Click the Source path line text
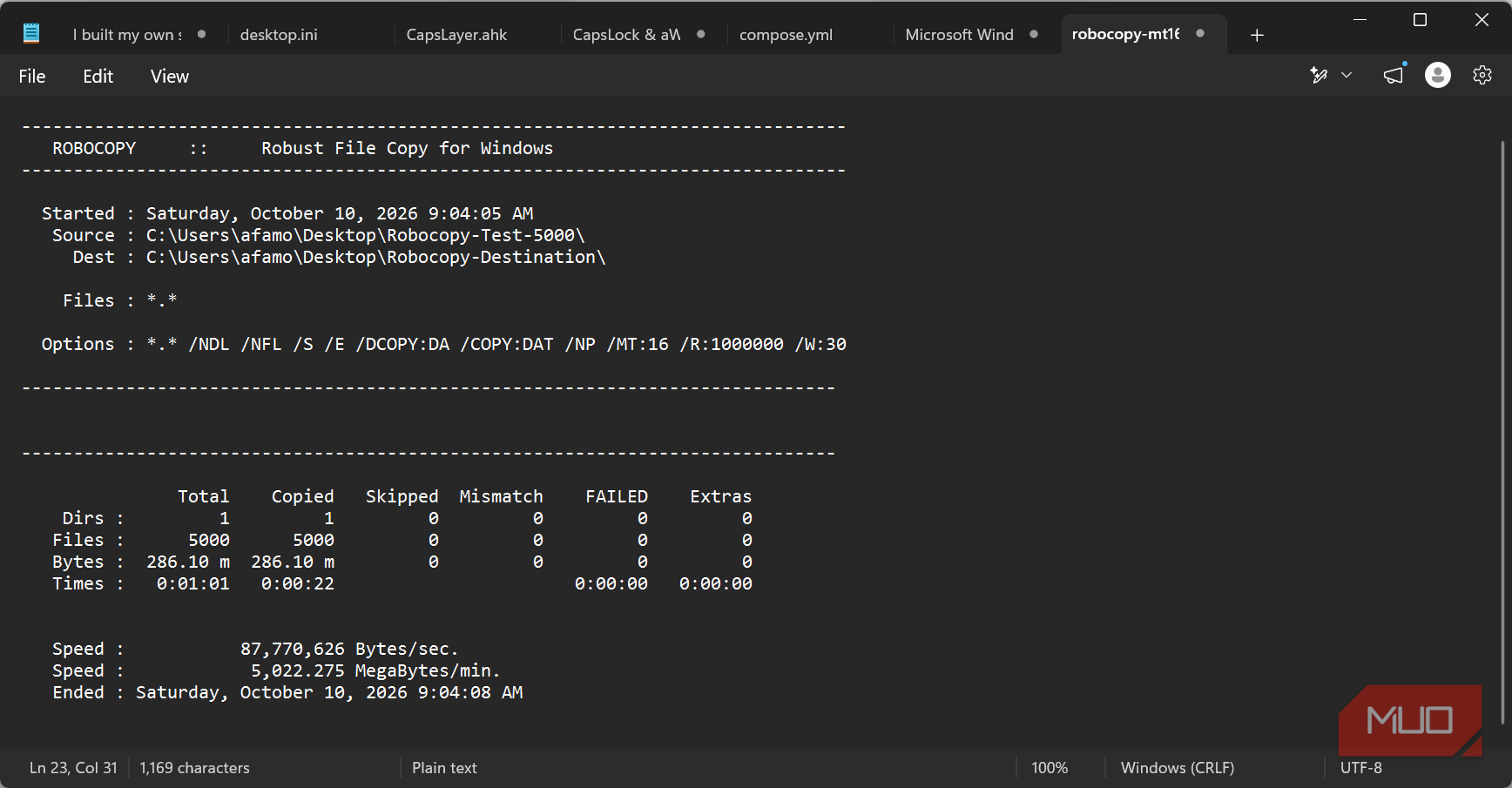The image size is (1512, 788). (x=318, y=235)
